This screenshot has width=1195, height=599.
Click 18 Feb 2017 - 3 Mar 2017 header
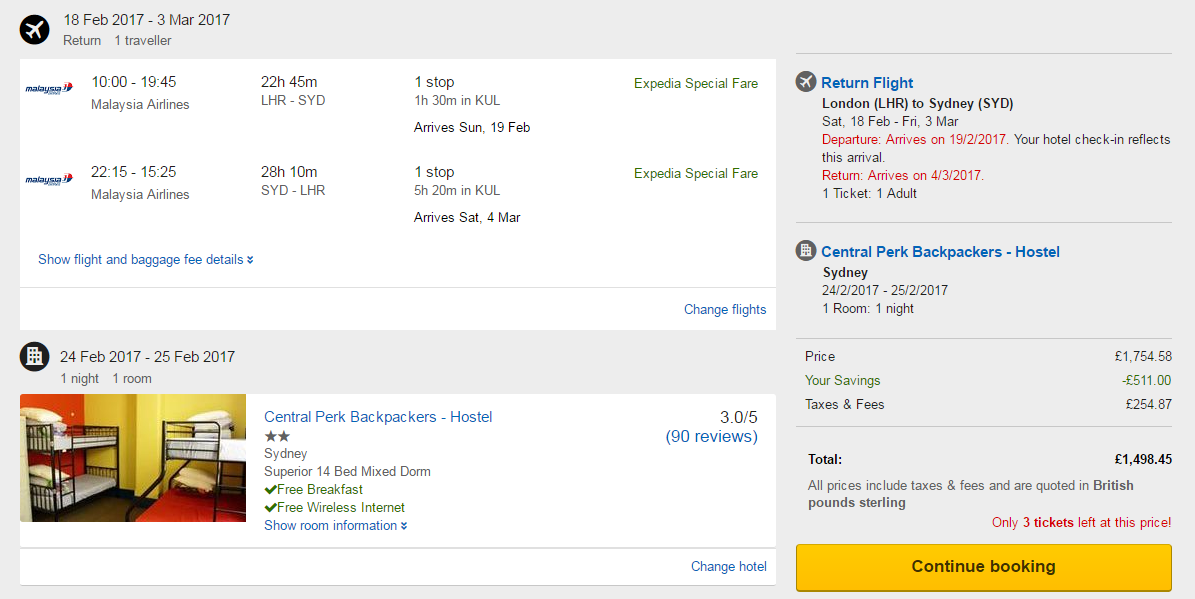pos(146,20)
